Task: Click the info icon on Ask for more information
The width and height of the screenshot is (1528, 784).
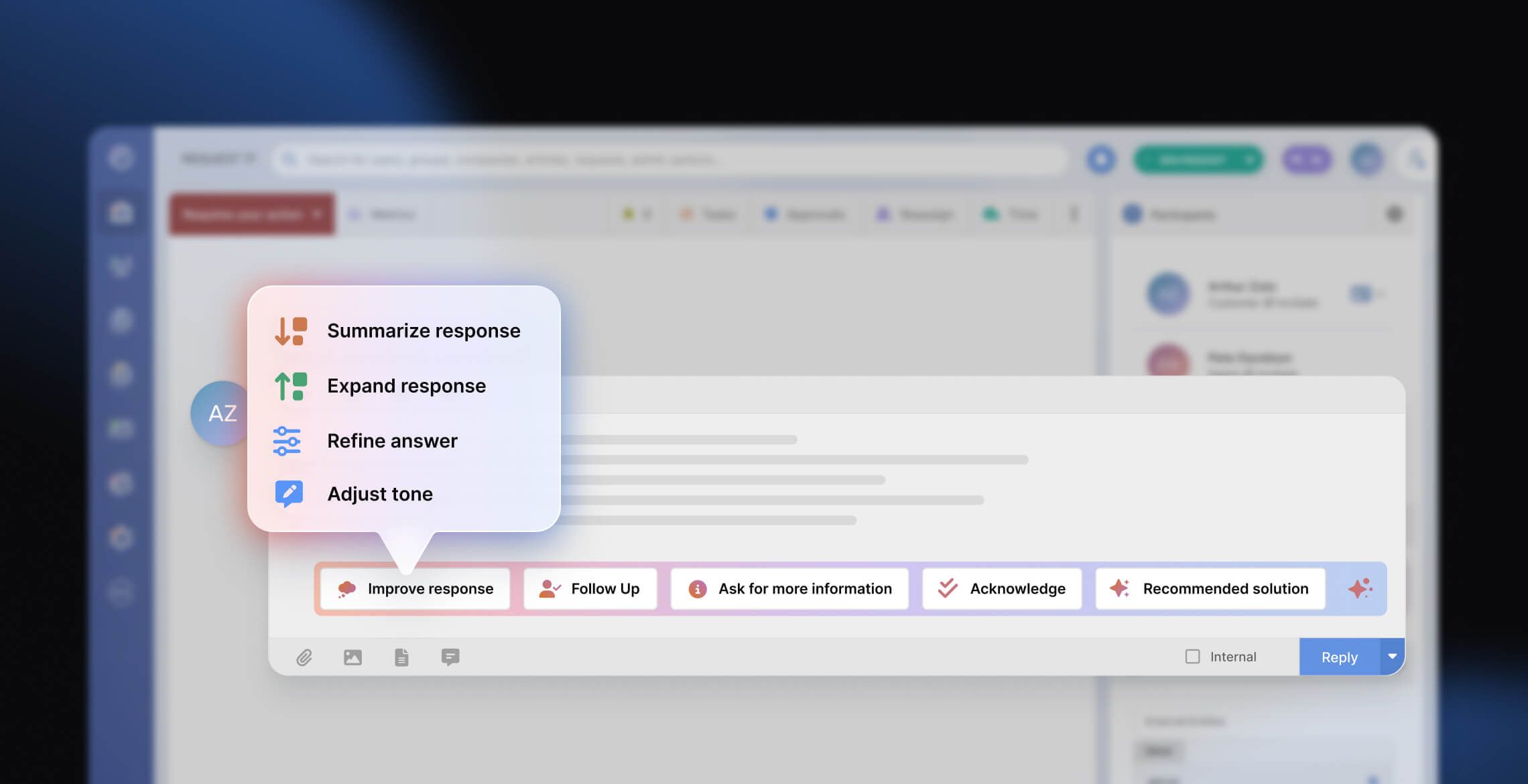Action: coord(697,588)
